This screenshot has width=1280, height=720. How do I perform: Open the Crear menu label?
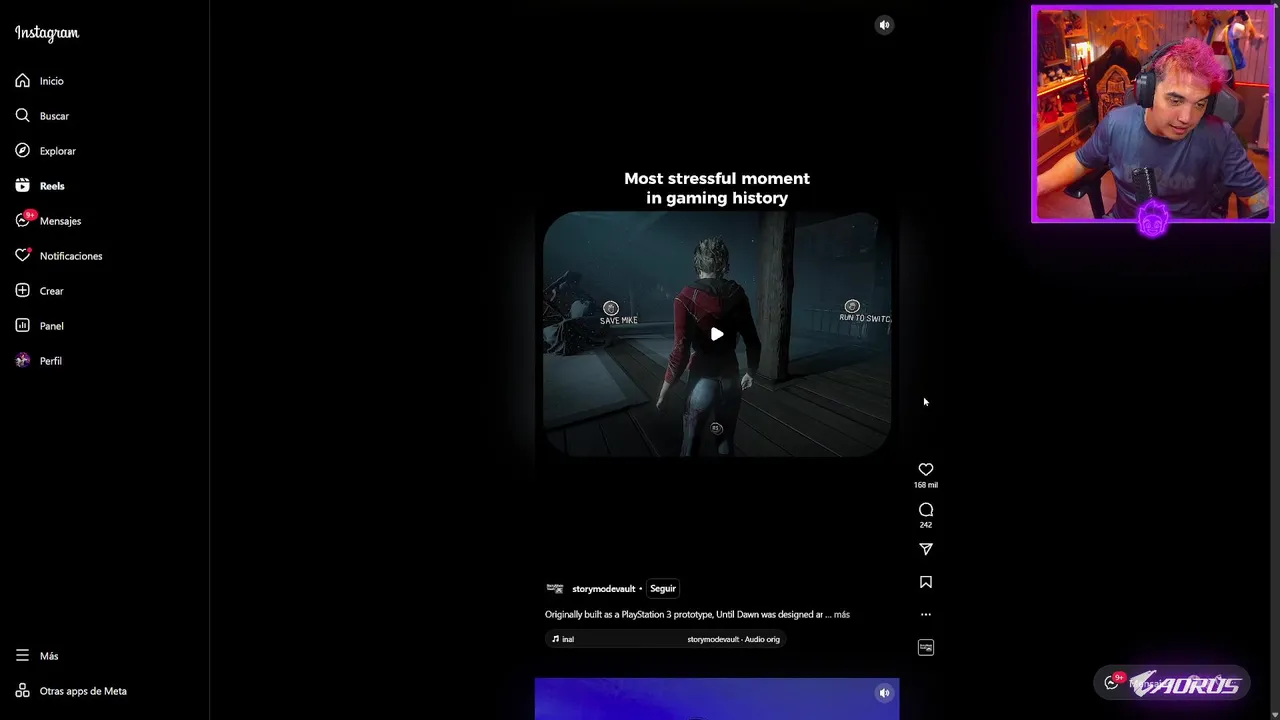[51, 291]
